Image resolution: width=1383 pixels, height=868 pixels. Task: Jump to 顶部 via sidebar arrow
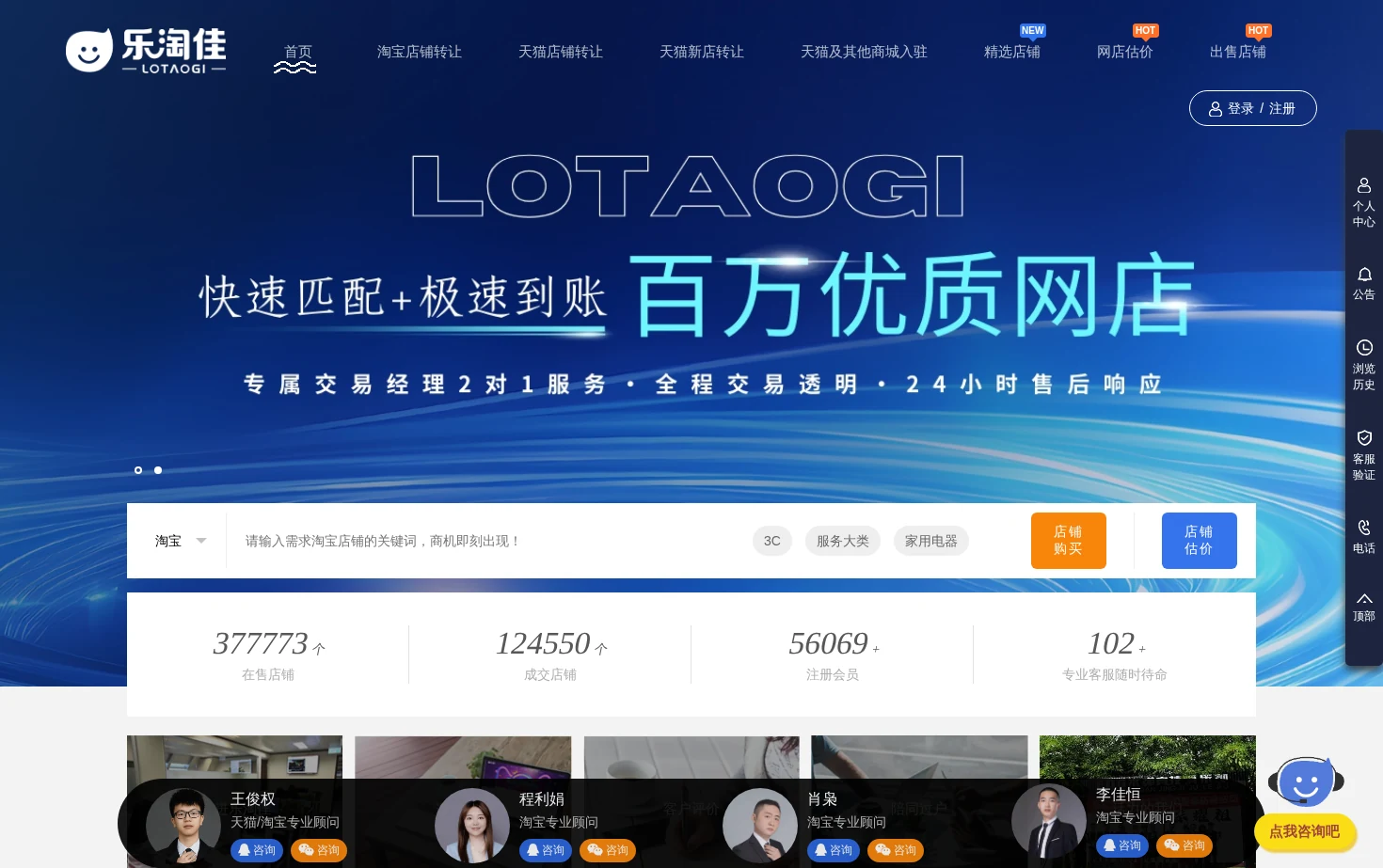pyautogui.click(x=1363, y=608)
